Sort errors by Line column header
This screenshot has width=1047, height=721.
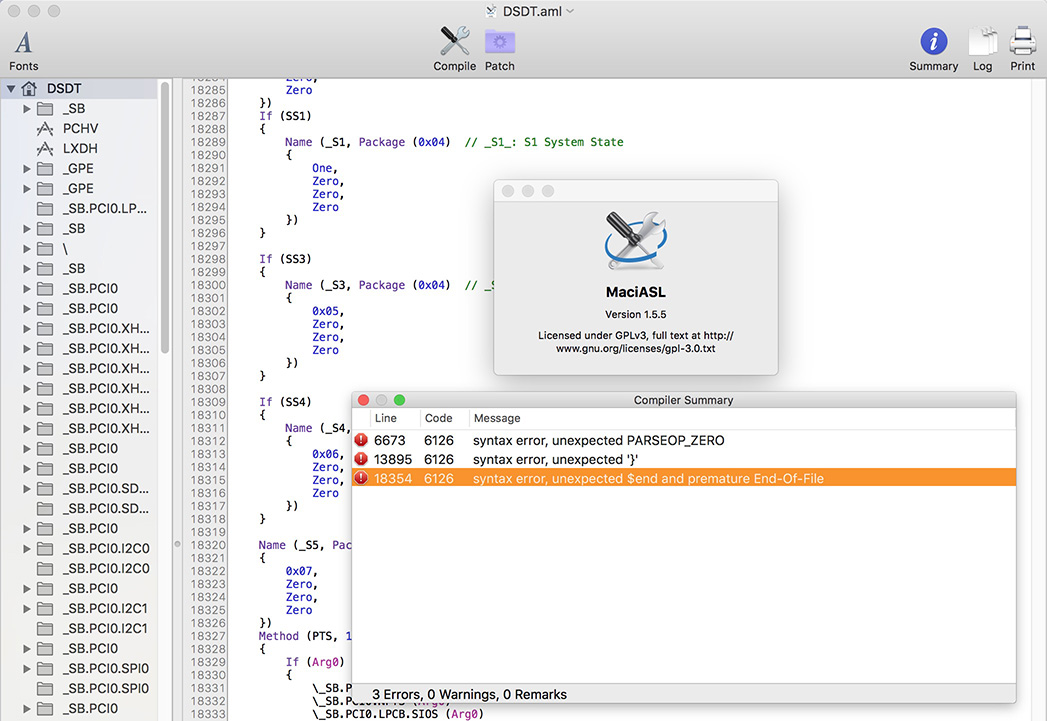(386, 418)
